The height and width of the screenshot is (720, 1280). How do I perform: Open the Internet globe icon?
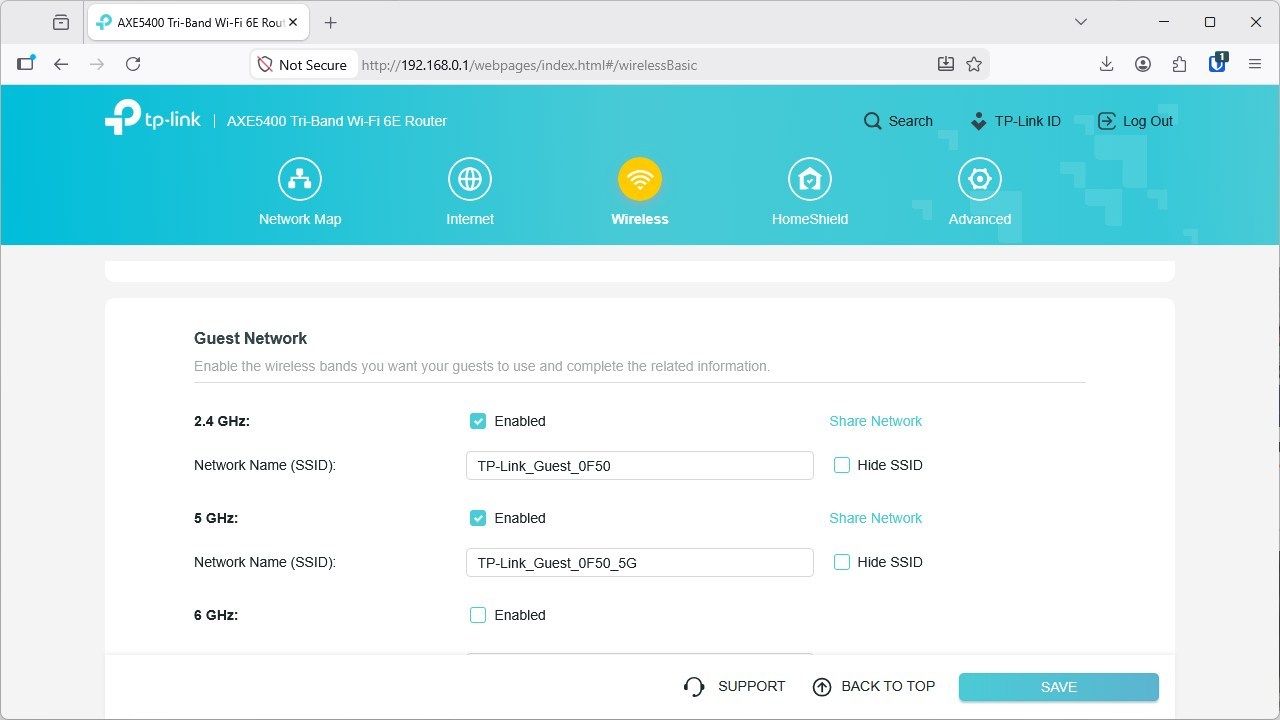click(470, 180)
